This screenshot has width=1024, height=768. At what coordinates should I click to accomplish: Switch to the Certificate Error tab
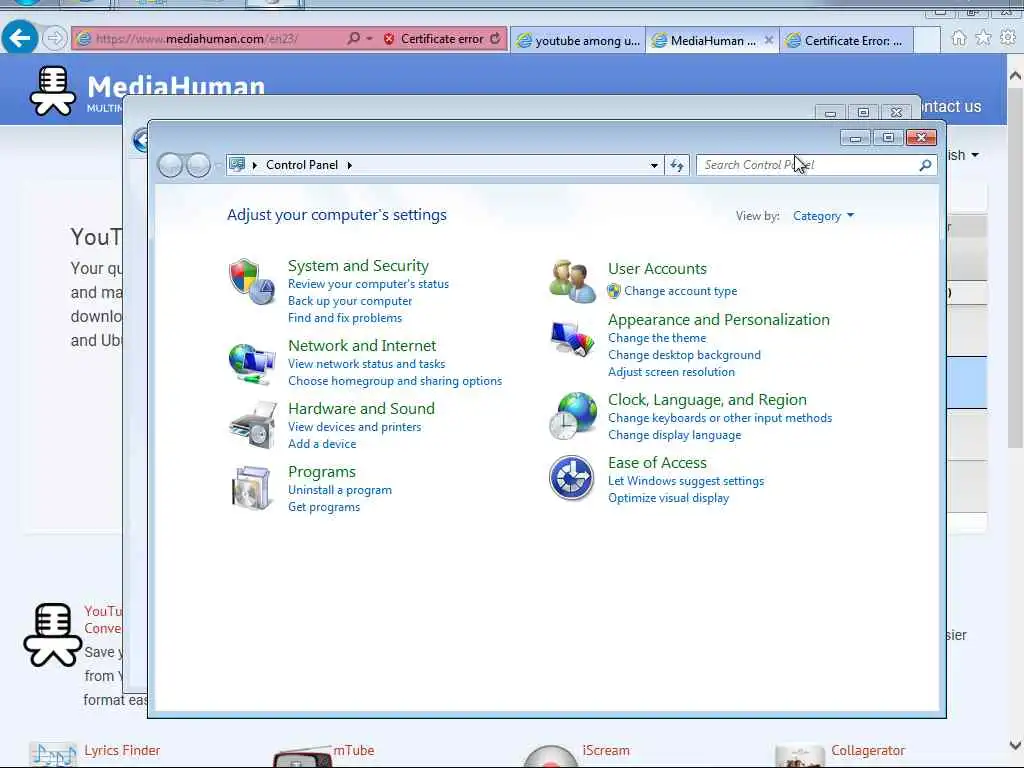[846, 40]
